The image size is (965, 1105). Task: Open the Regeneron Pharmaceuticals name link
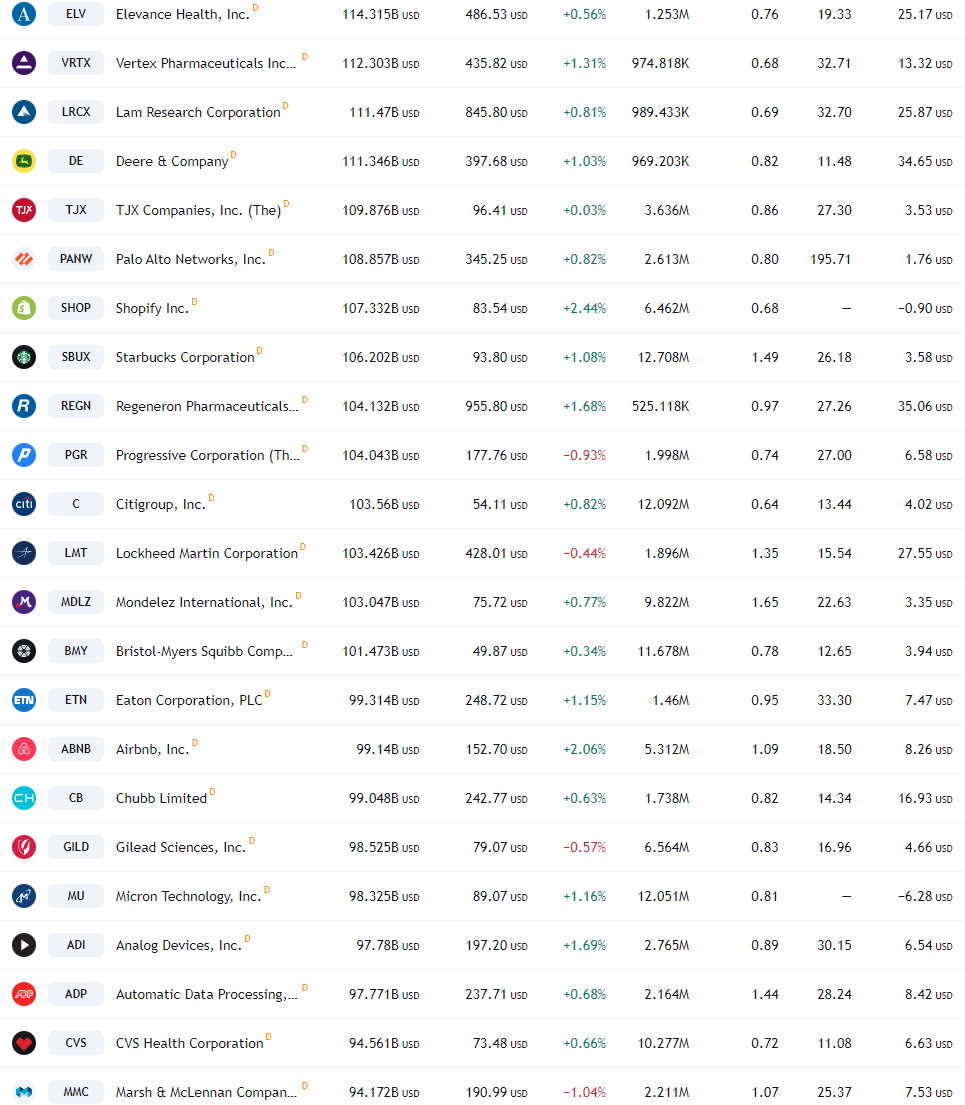[x=207, y=407]
